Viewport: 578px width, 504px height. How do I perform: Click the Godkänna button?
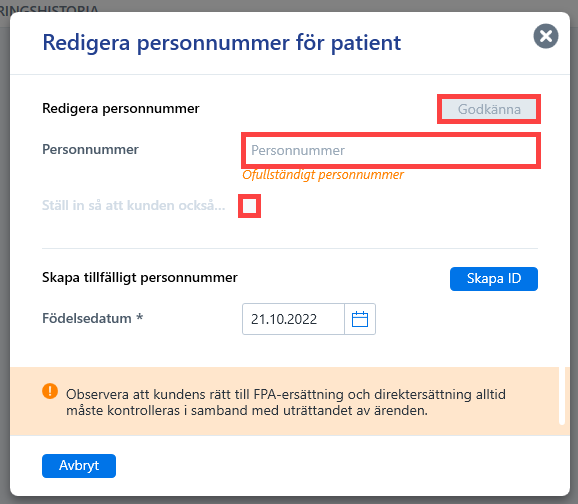pyautogui.click(x=489, y=109)
